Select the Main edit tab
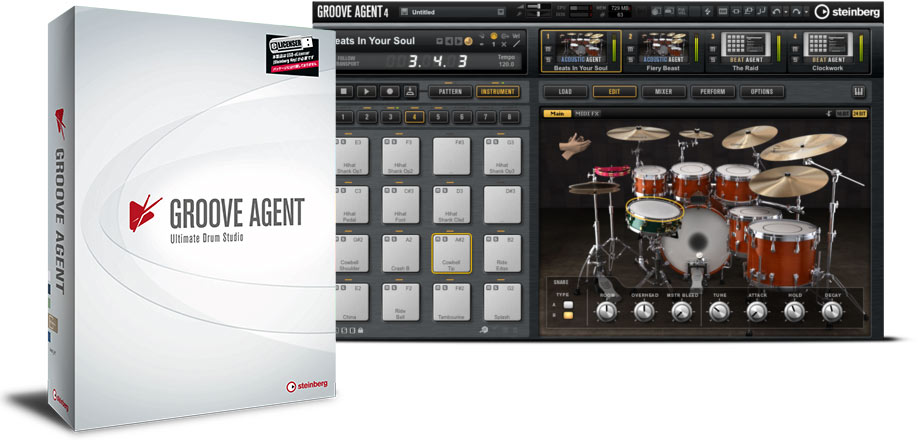920x440 pixels. click(x=557, y=113)
